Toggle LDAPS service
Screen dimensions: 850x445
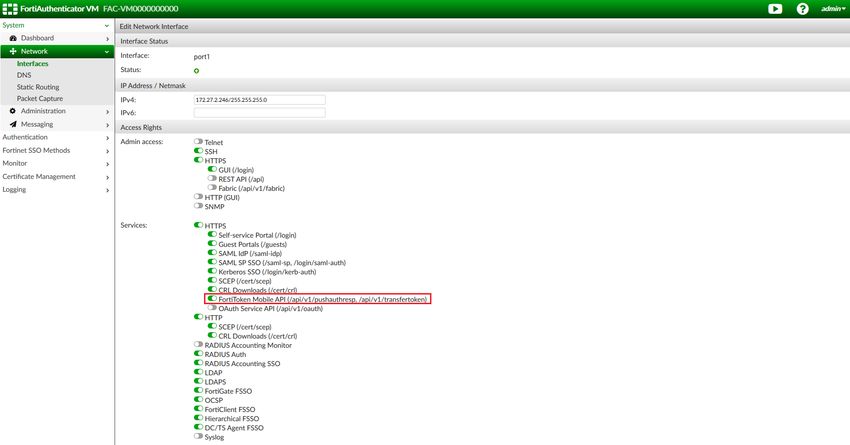pos(198,381)
